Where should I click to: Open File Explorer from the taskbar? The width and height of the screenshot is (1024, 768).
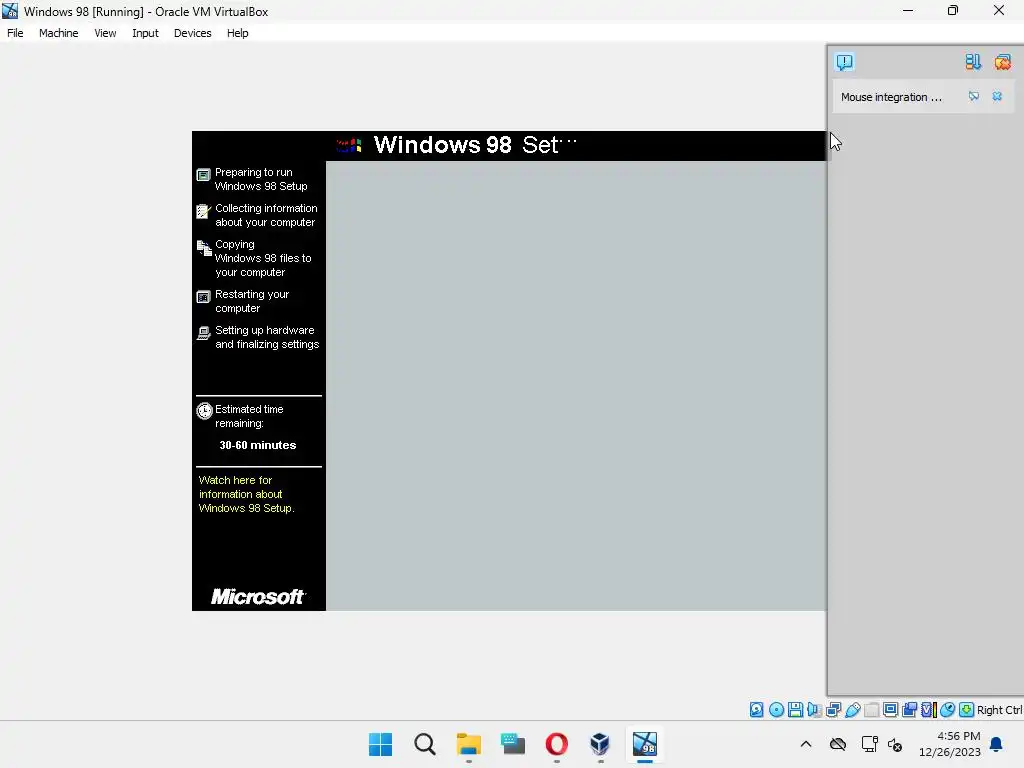tap(469, 744)
